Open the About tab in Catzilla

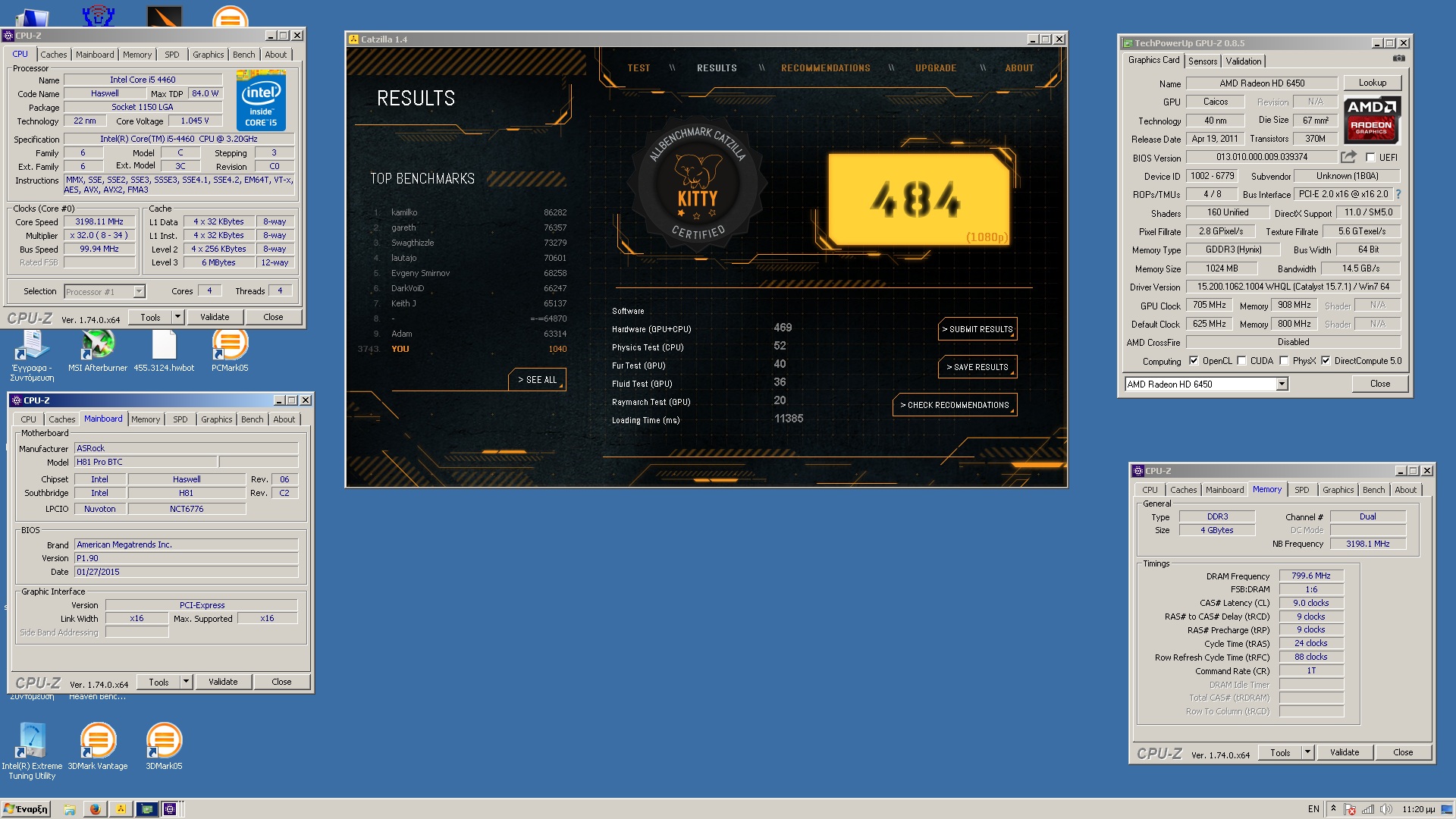pyautogui.click(x=1019, y=68)
